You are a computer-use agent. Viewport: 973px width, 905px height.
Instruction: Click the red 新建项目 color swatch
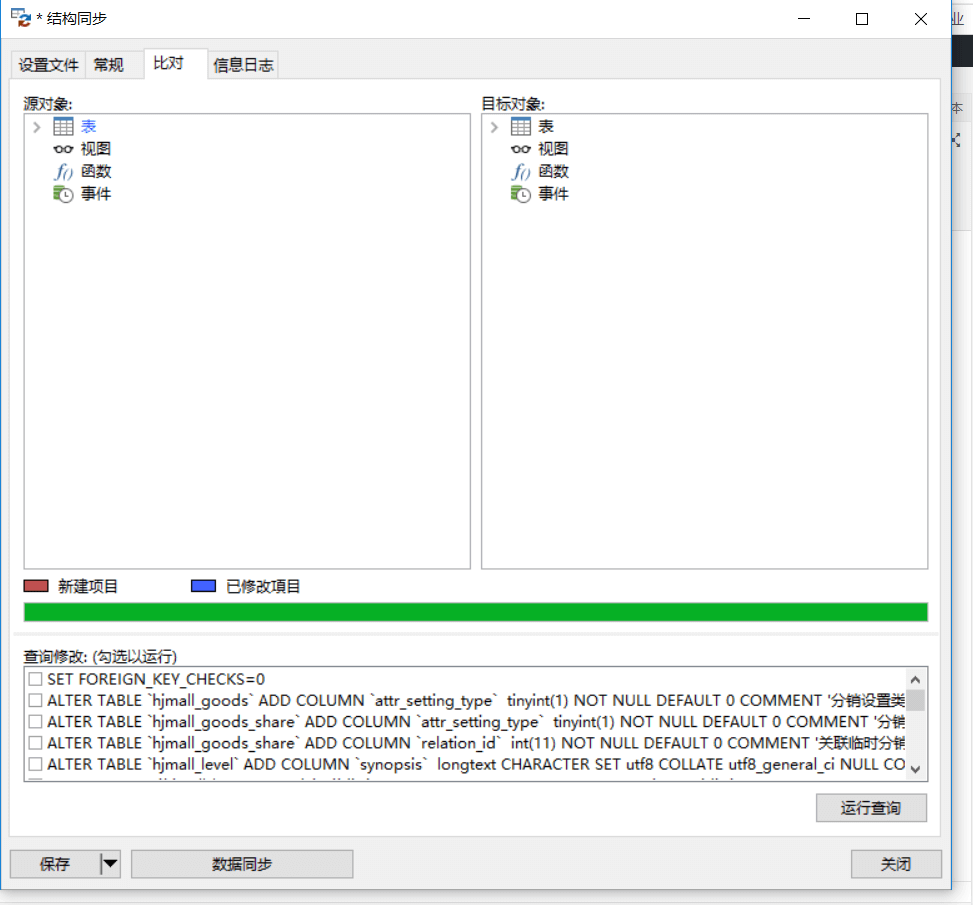36,587
